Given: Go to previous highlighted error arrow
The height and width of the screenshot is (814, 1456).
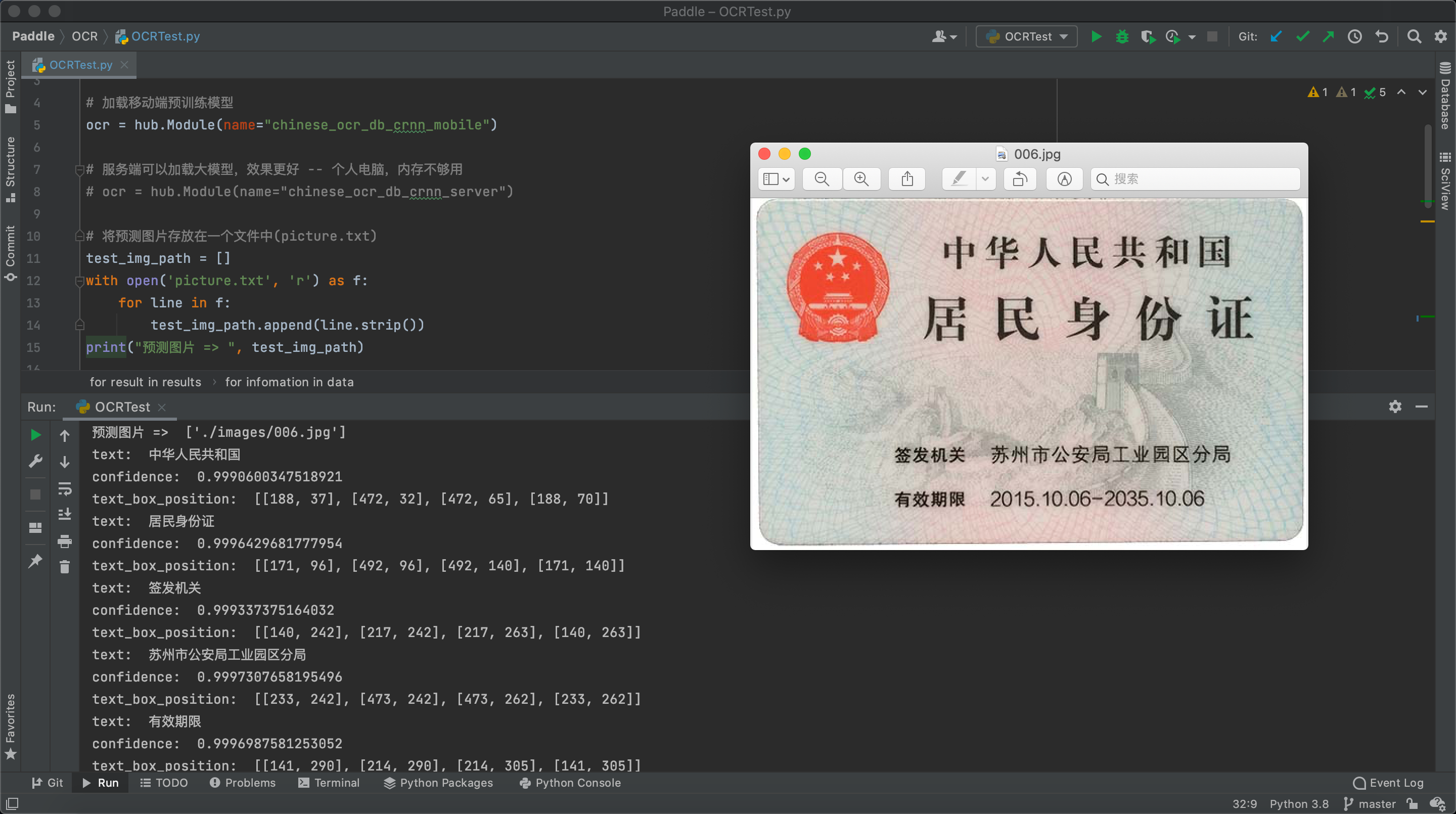Looking at the screenshot, I should 1401,92.
